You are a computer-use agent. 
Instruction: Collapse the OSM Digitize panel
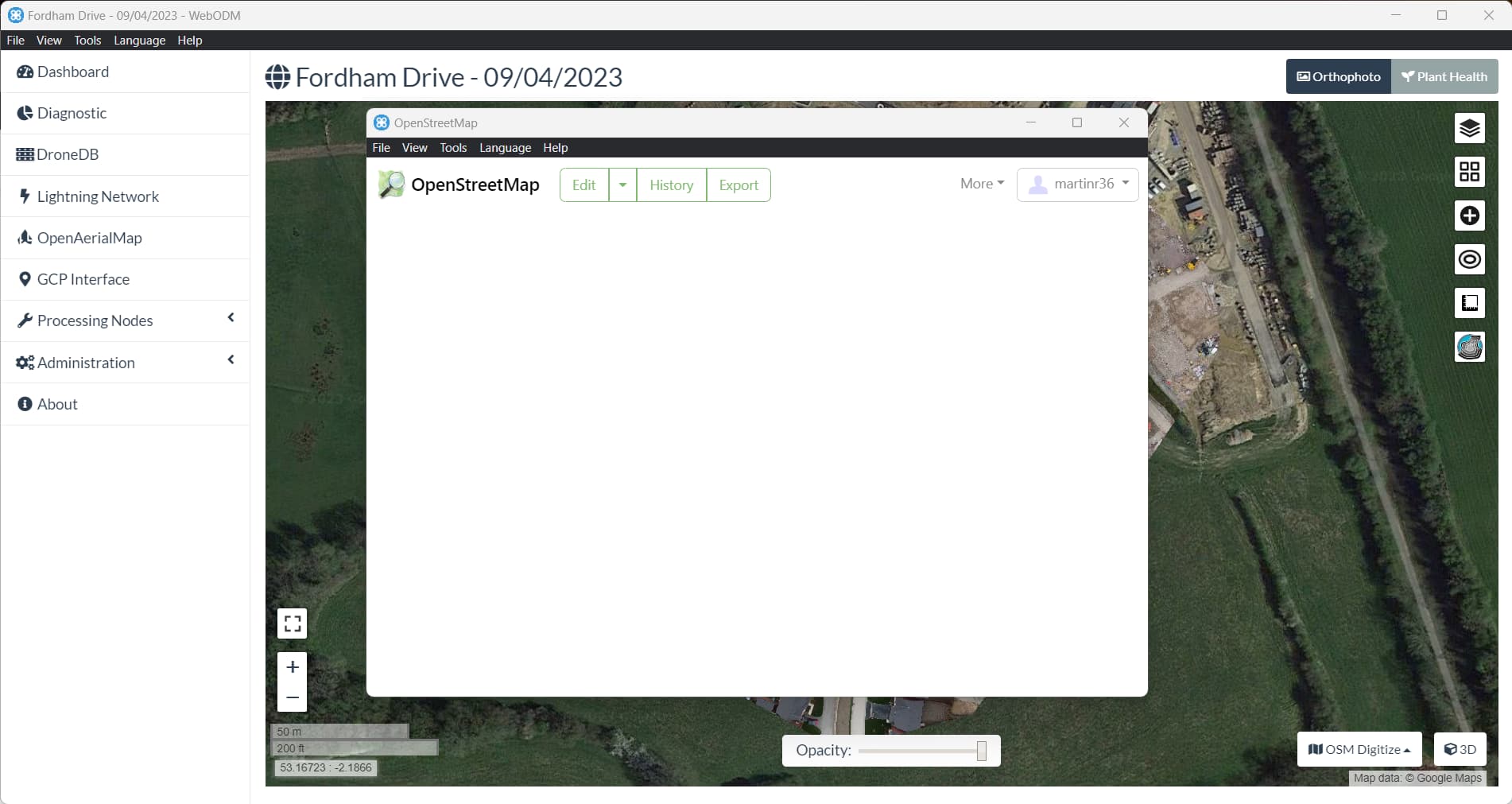(1359, 748)
